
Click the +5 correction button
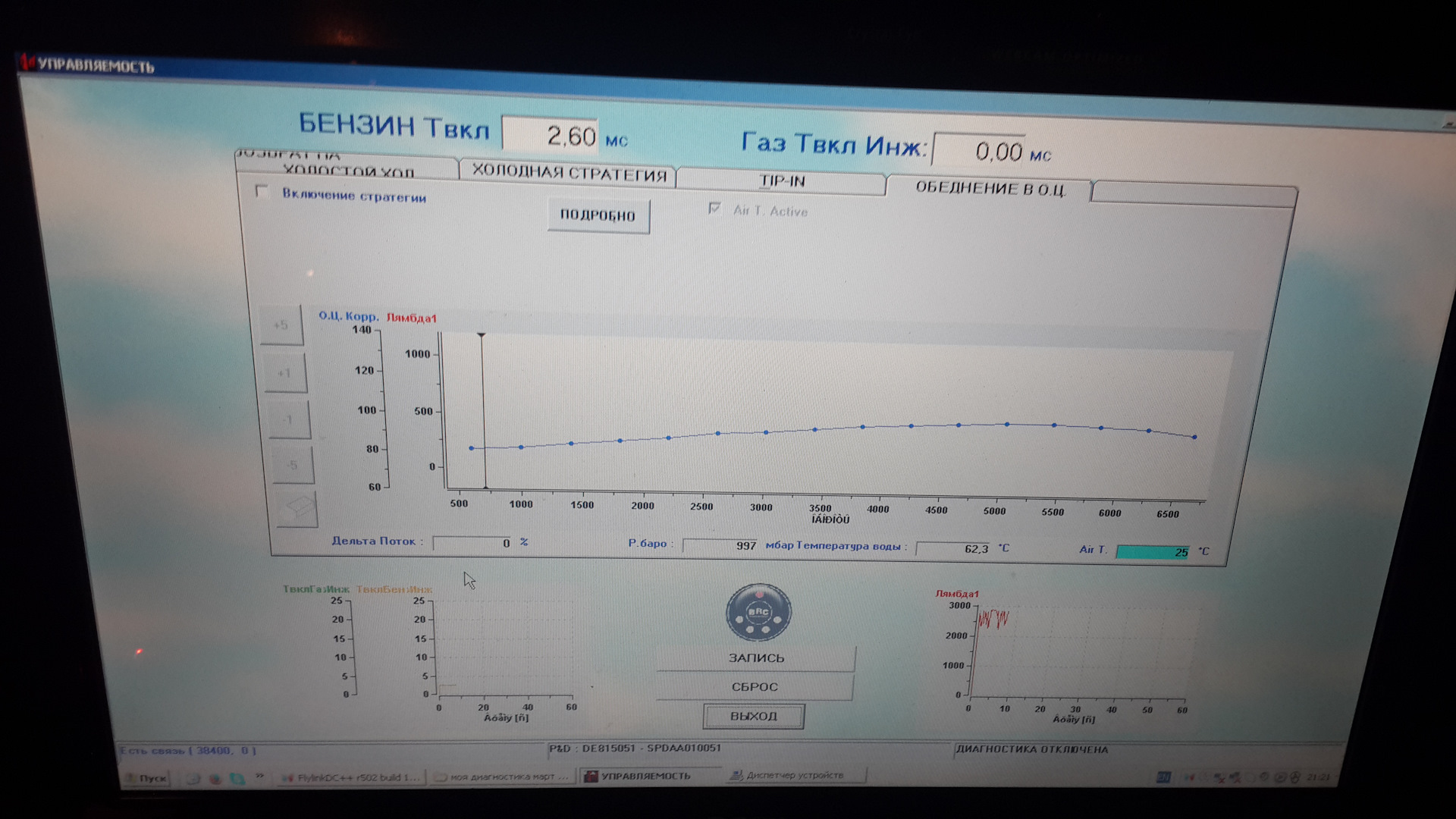[281, 326]
